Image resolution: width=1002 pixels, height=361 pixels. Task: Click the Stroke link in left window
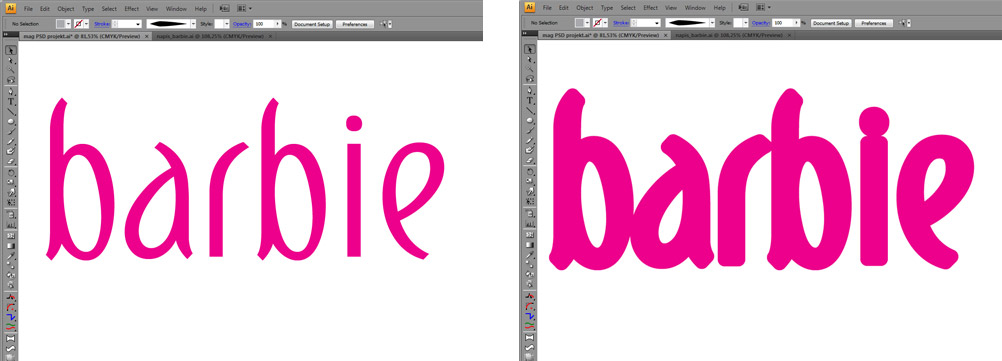(102, 24)
